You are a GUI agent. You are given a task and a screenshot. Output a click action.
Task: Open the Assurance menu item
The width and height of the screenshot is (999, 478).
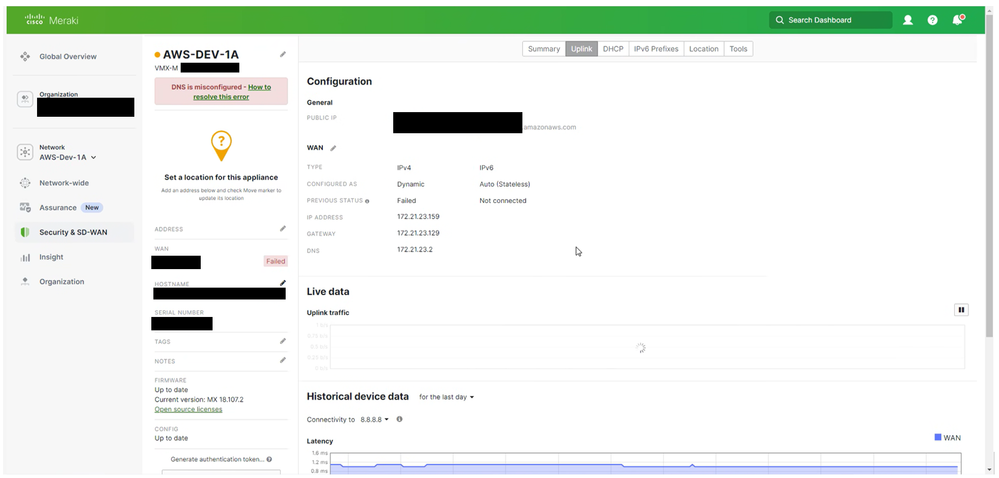click(x=58, y=208)
